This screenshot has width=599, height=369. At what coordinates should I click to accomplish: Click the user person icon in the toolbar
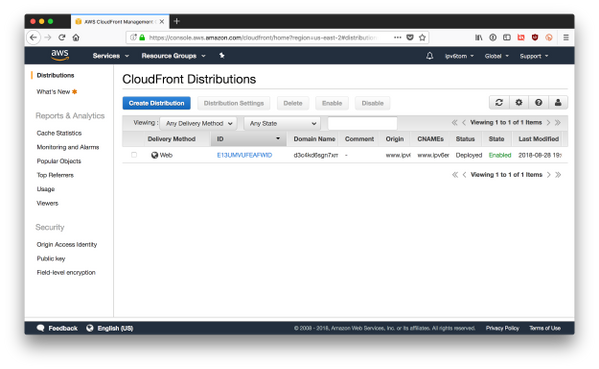coord(558,102)
